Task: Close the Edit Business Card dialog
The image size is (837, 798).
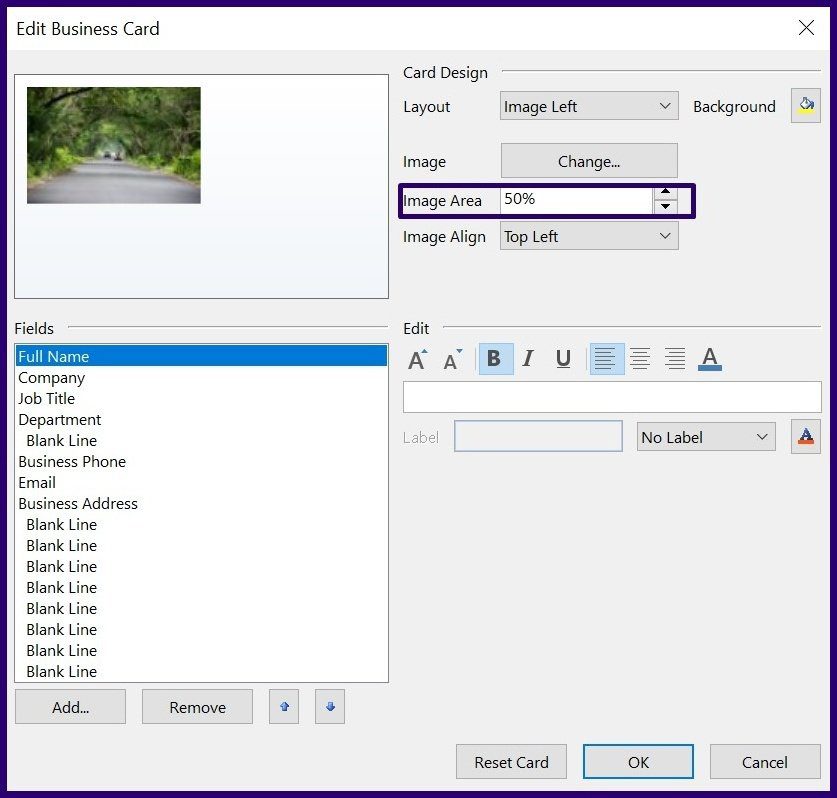Action: click(x=806, y=27)
